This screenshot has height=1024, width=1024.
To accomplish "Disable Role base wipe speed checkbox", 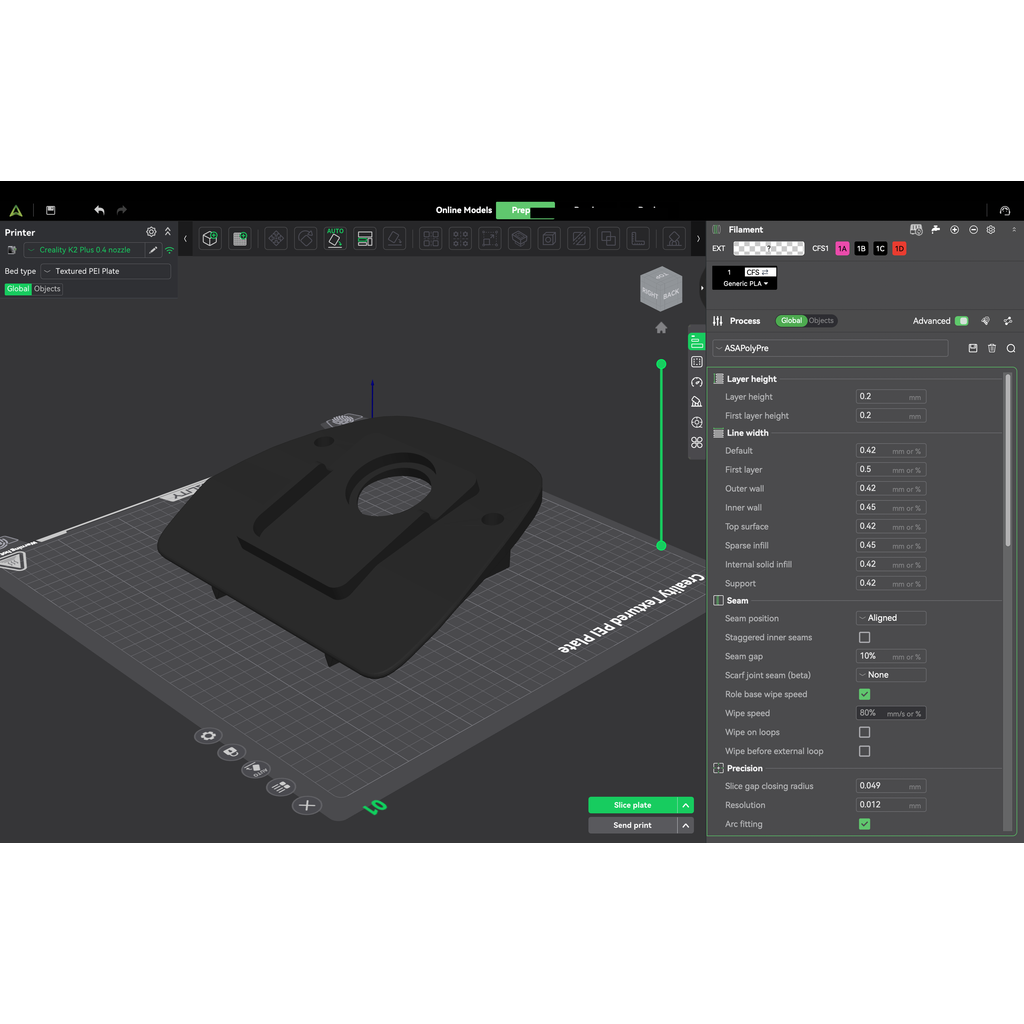I will coord(864,694).
